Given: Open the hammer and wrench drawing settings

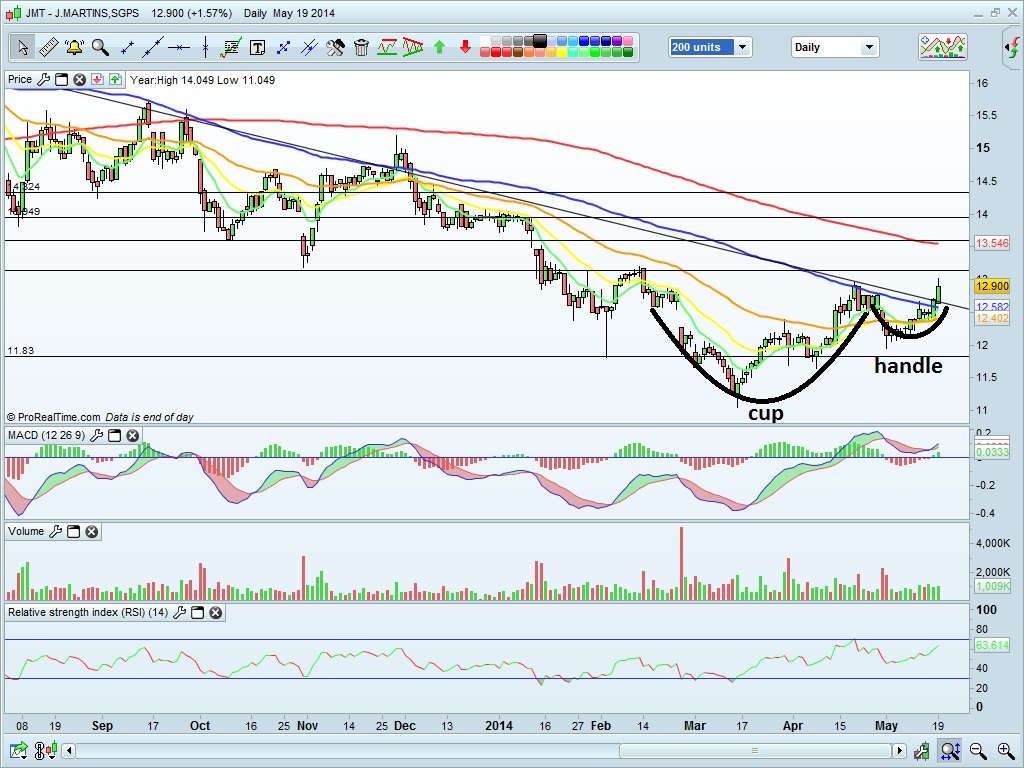Looking at the screenshot, I should (x=335, y=47).
